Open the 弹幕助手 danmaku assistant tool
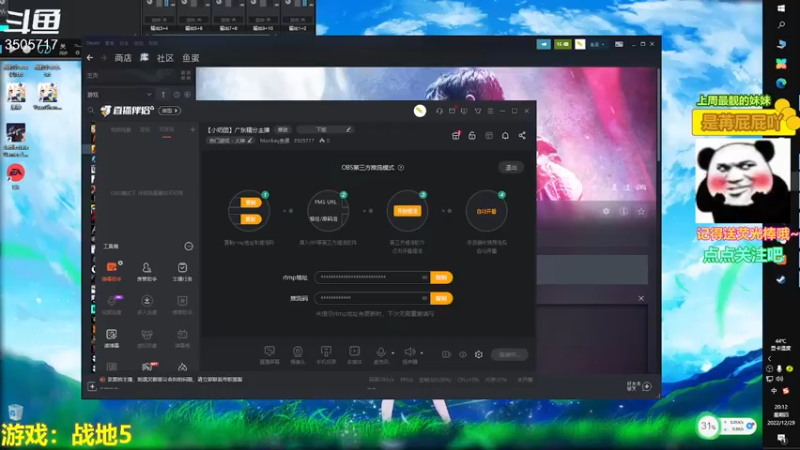 (111, 271)
